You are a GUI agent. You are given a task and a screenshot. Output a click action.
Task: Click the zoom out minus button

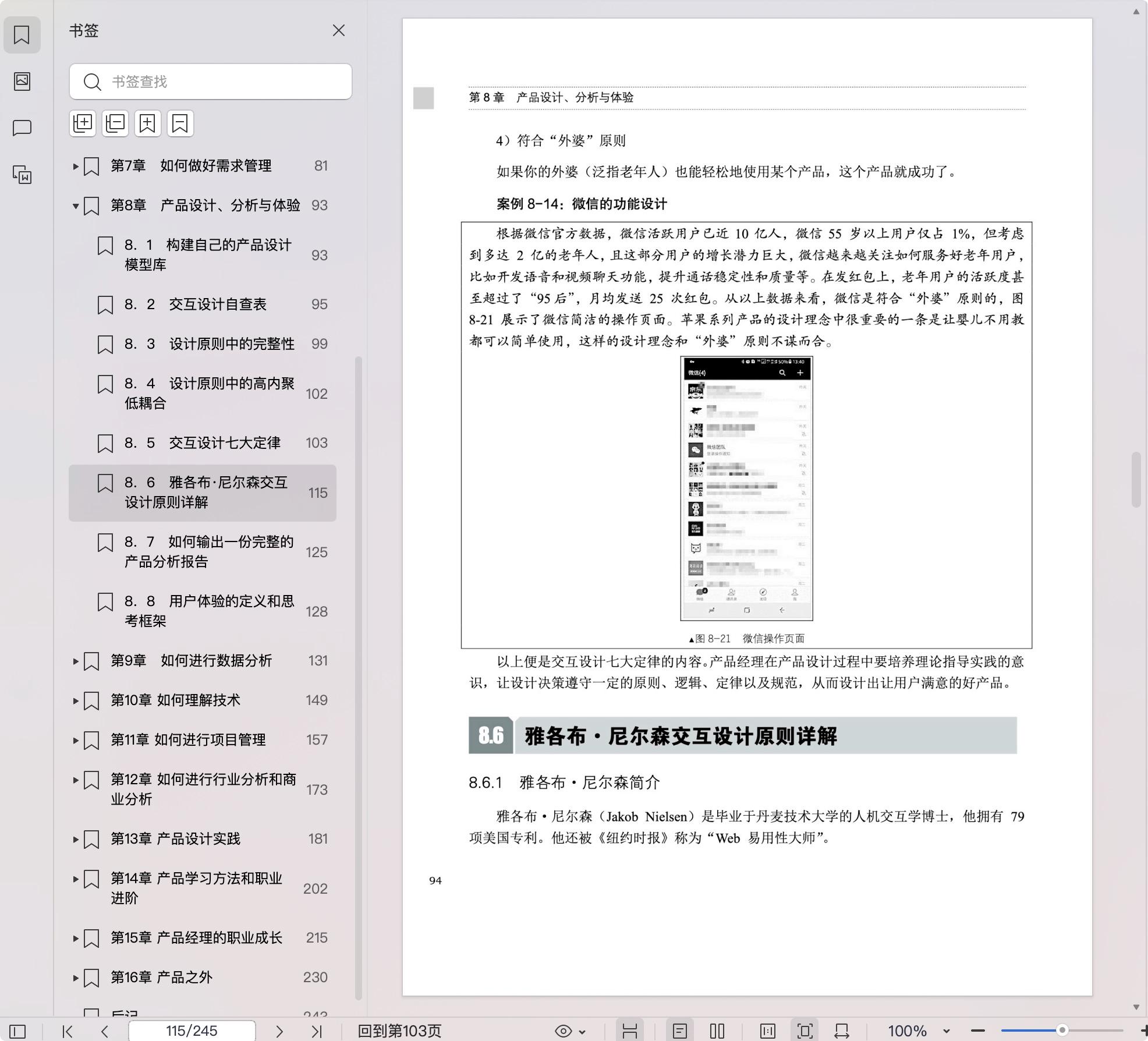[x=978, y=1031]
